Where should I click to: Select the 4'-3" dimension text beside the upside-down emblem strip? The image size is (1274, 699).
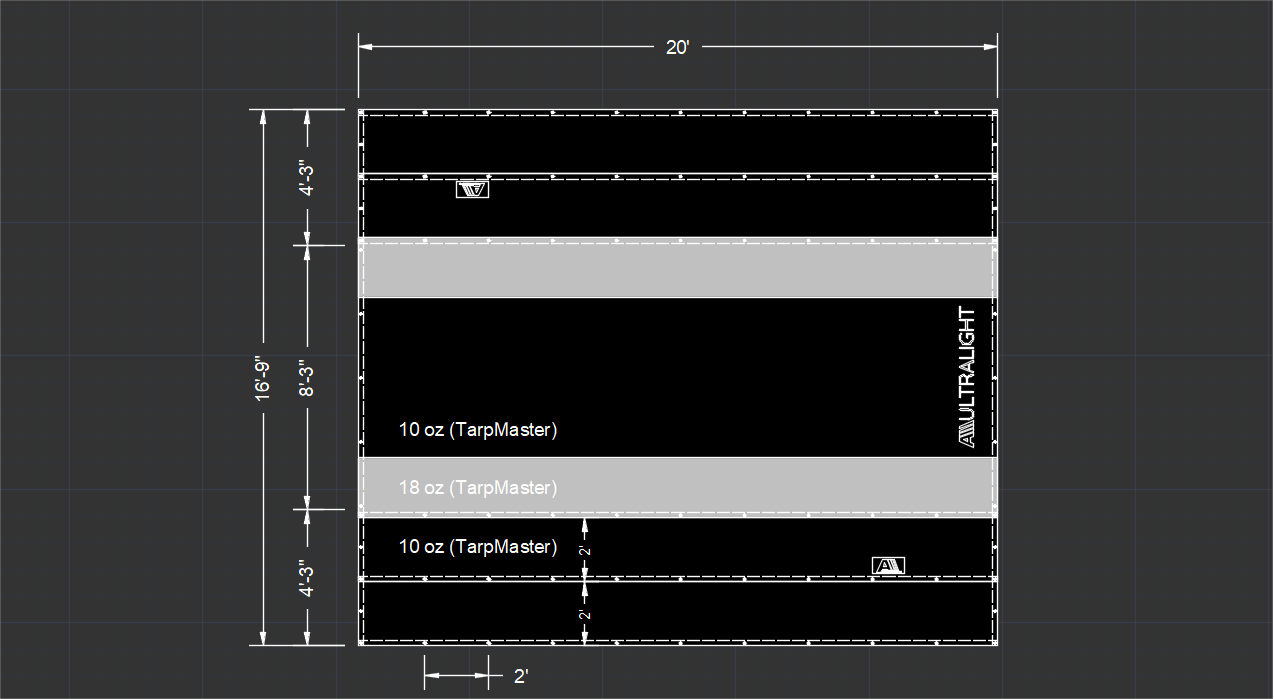pos(307,179)
